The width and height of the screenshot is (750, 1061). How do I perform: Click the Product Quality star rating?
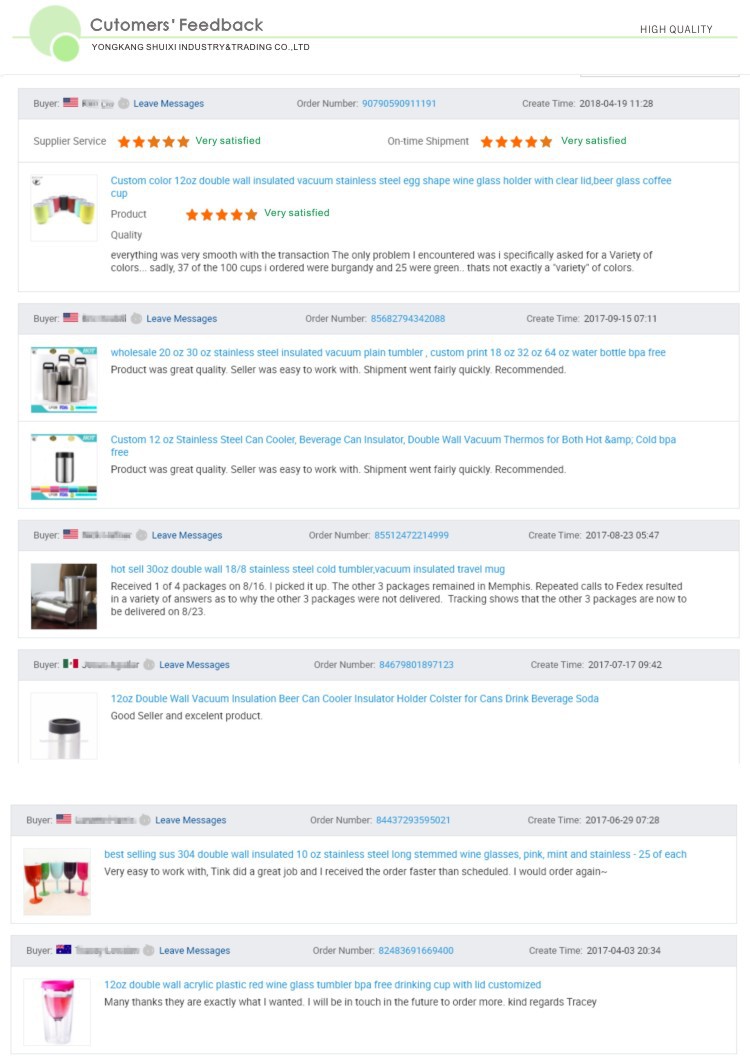pos(221,215)
